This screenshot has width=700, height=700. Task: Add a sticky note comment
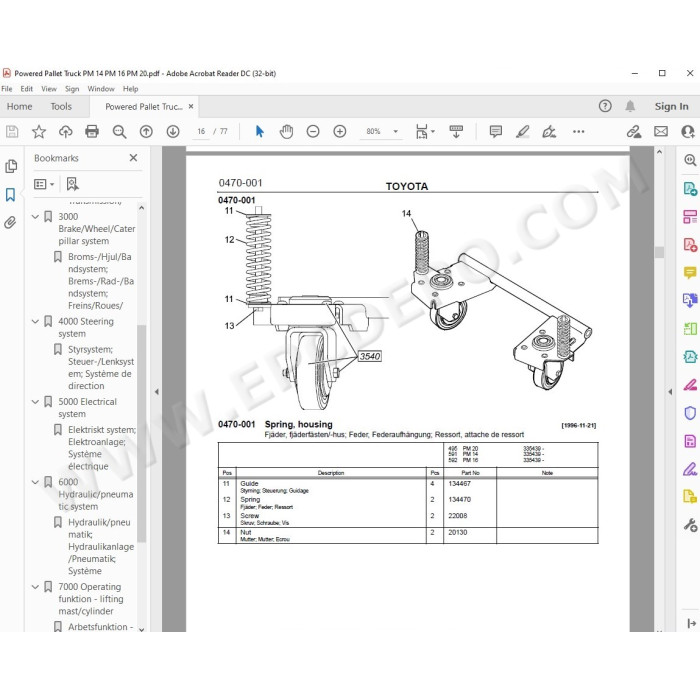[x=496, y=131]
